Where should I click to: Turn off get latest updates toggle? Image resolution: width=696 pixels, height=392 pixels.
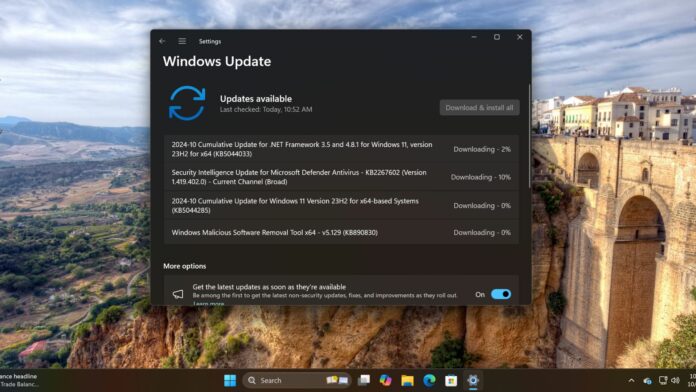[501, 294]
